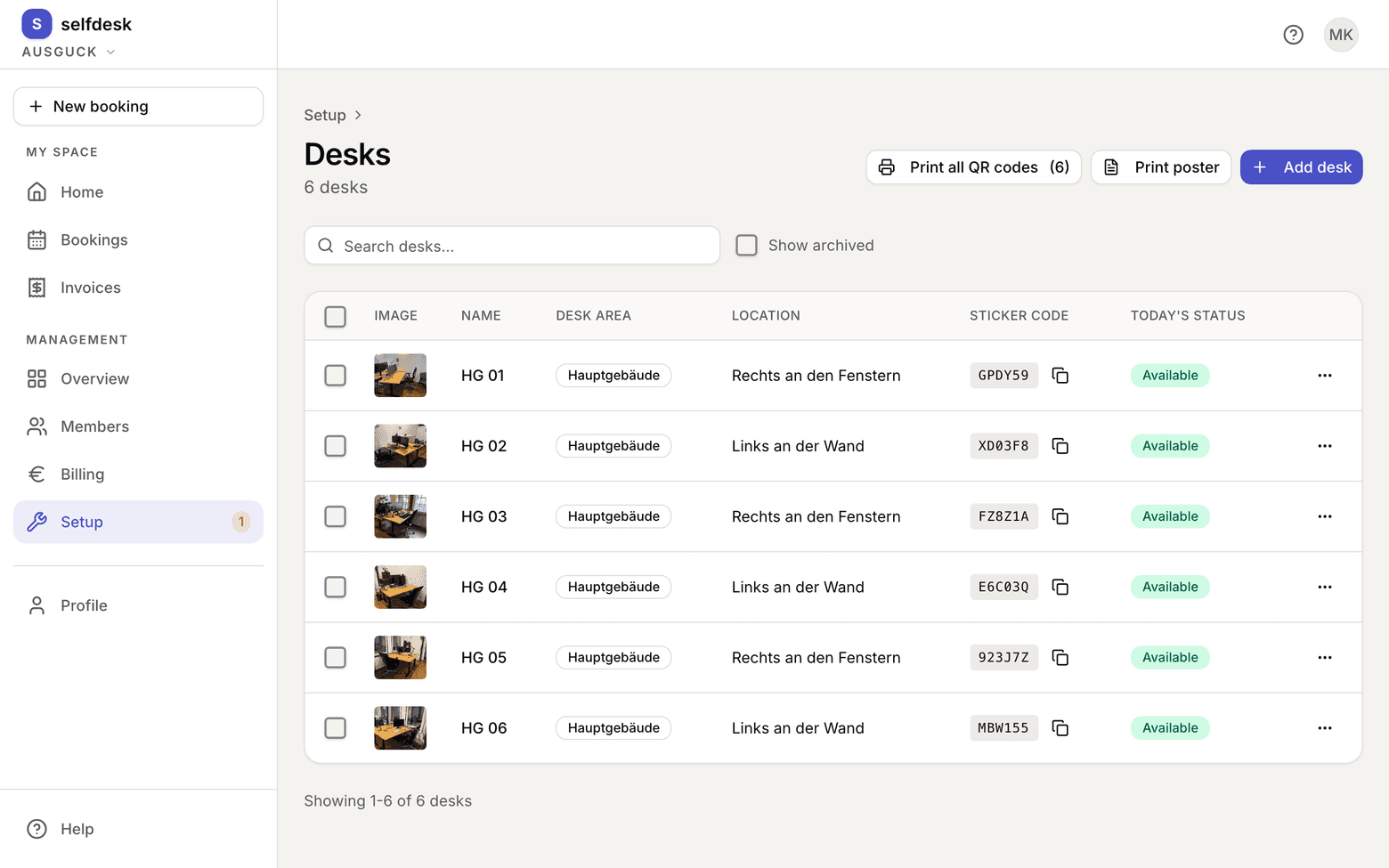The image size is (1389, 868).
Task: Open Profile in the sidebar
Action: click(x=138, y=605)
